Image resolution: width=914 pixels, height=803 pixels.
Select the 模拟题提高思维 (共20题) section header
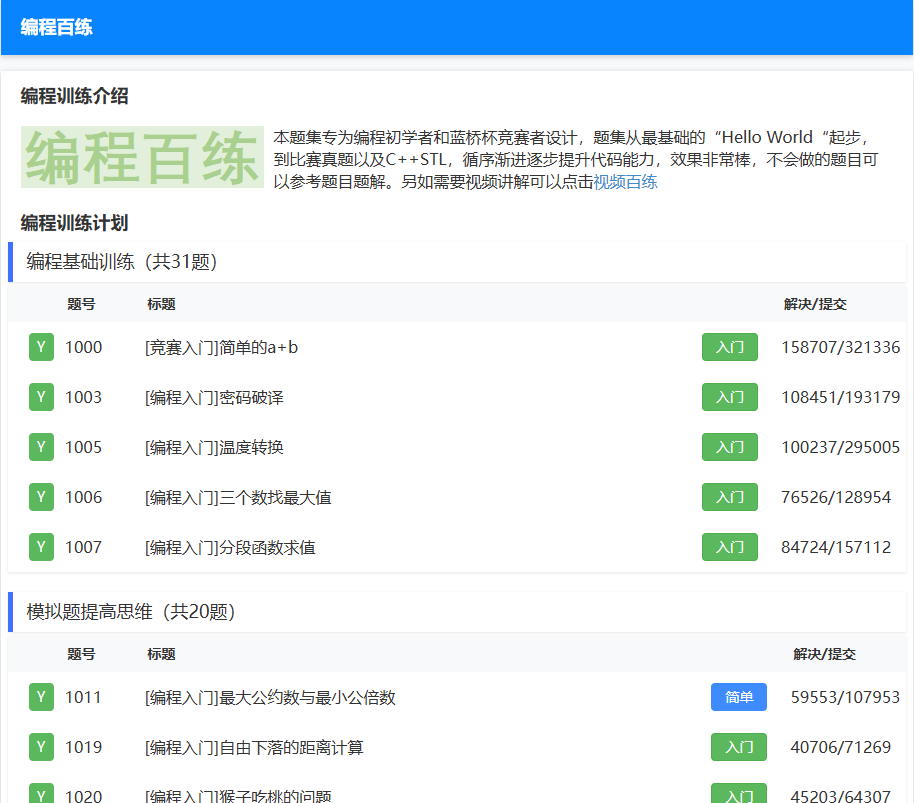click(457, 612)
